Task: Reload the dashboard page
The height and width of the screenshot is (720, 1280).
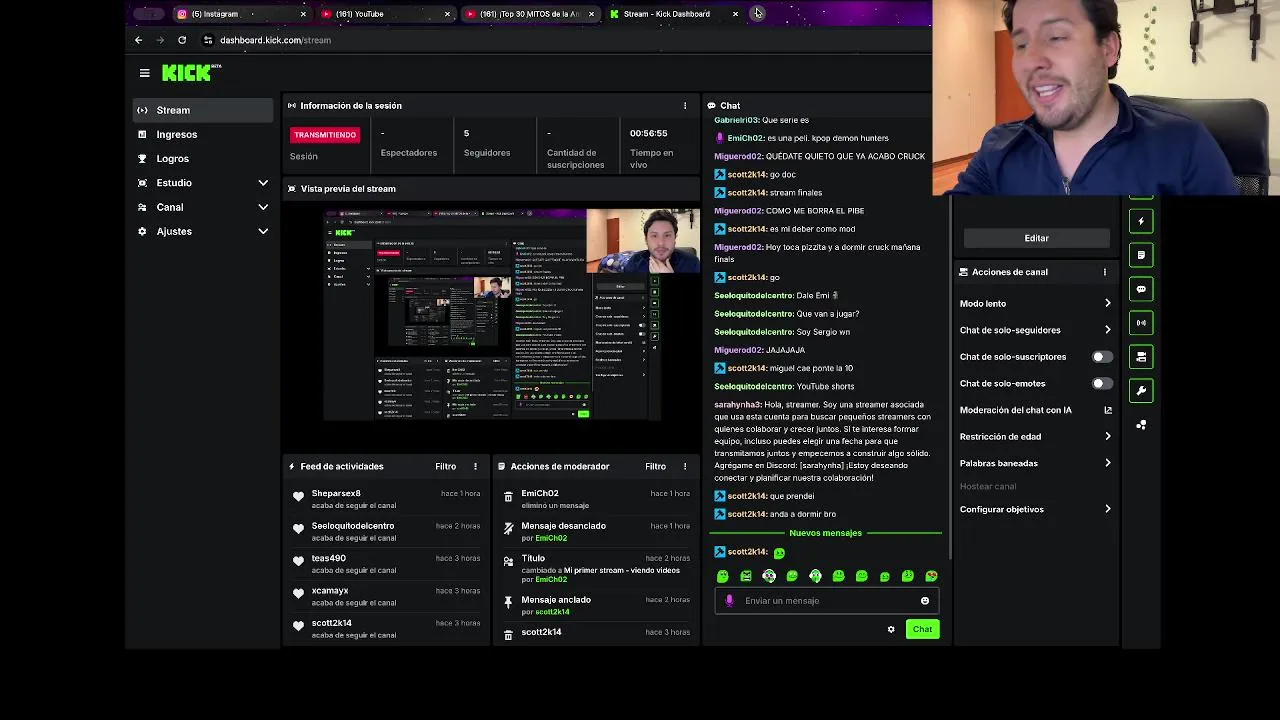Action: click(x=182, y=40)
